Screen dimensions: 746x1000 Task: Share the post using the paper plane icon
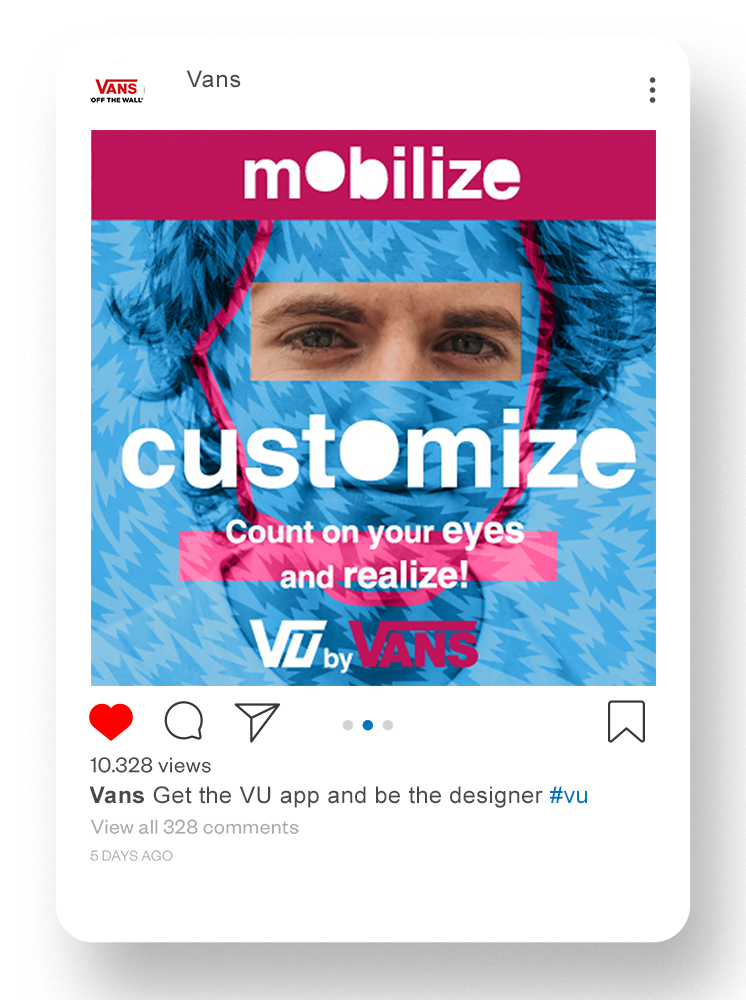click(x=257, y=722)
